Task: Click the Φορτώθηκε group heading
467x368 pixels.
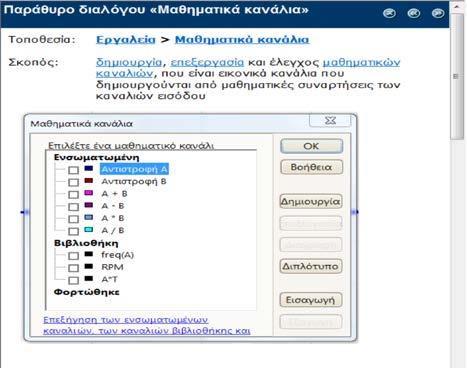Action: 87,292
